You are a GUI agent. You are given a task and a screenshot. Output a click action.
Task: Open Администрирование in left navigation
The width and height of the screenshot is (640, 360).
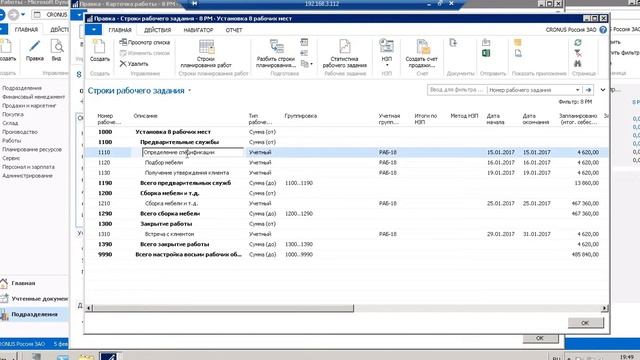[x=27, y=176]
